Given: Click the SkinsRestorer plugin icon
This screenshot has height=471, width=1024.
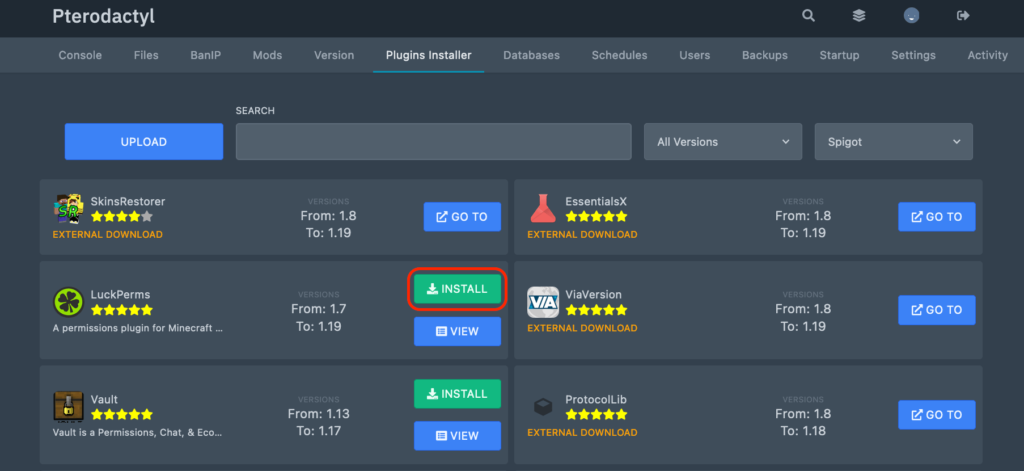Looking at the screenshot, I should click(x=68, y=209).
